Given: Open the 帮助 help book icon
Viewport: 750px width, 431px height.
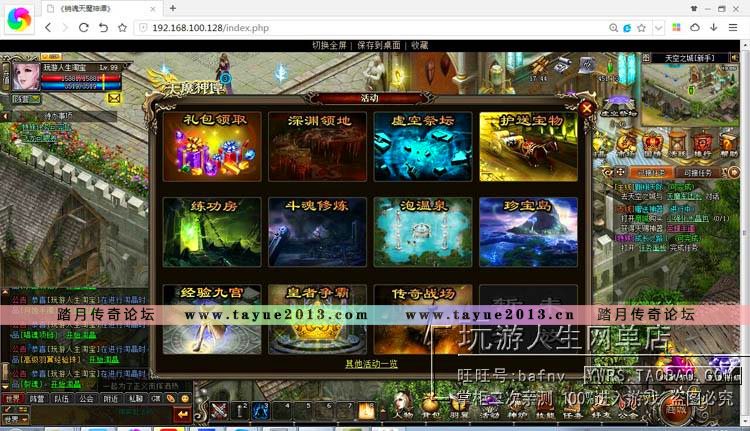Looking at the screenshot, I should coord(727,145).
